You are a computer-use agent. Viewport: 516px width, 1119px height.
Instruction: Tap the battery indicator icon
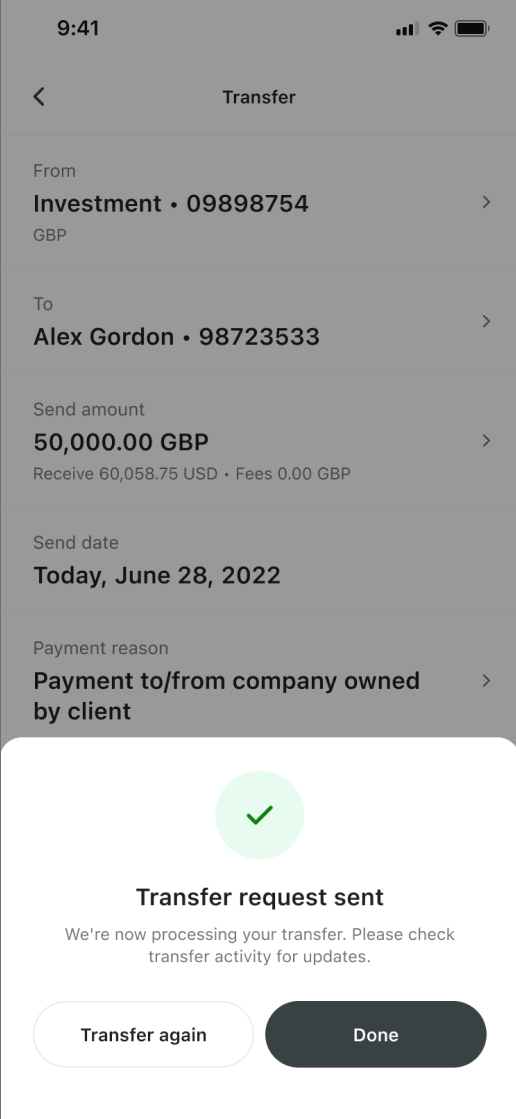(472, 29)
